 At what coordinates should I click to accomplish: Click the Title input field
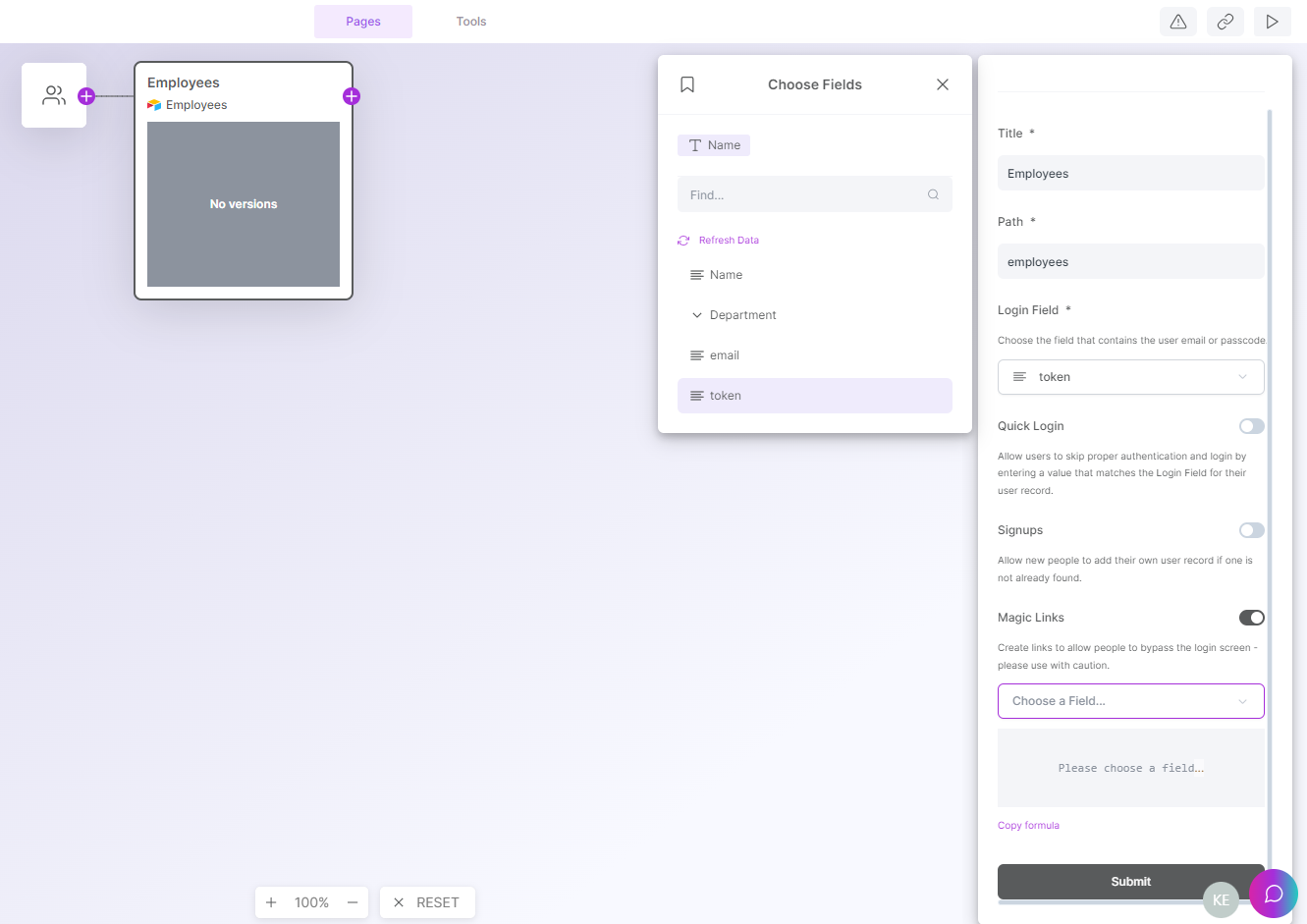coord(1131,174)
